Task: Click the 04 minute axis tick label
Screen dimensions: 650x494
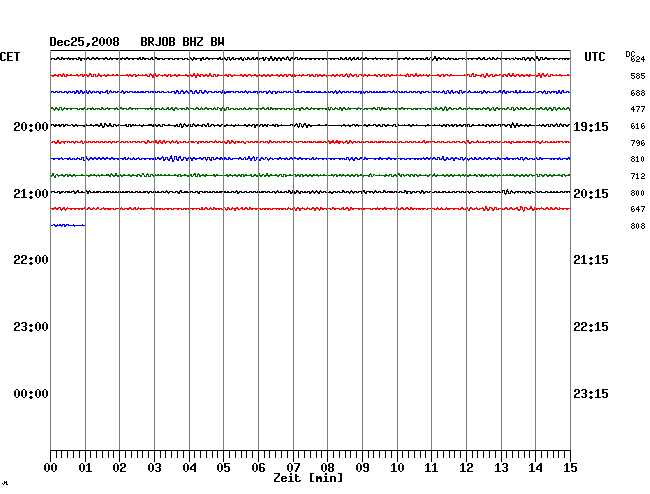Action: pyautogui.click(x=189, y=468)
